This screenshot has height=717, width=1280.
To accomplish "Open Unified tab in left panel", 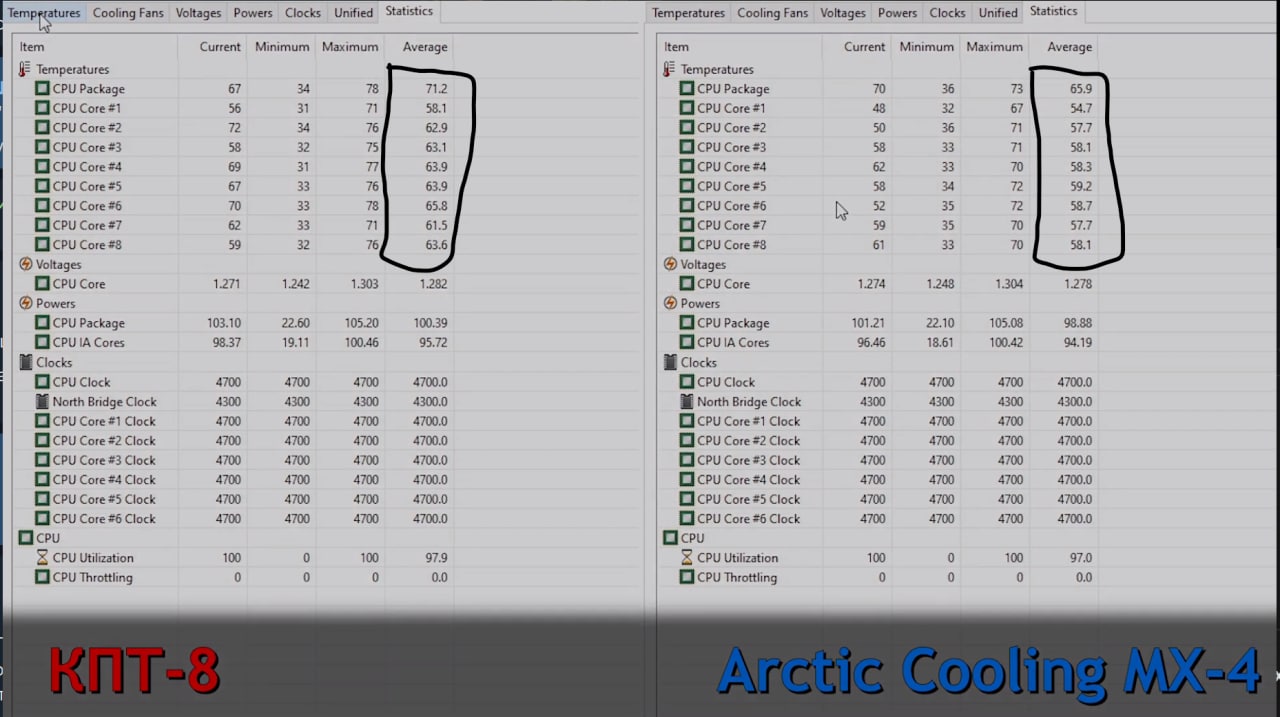I will tap(353, 13).
